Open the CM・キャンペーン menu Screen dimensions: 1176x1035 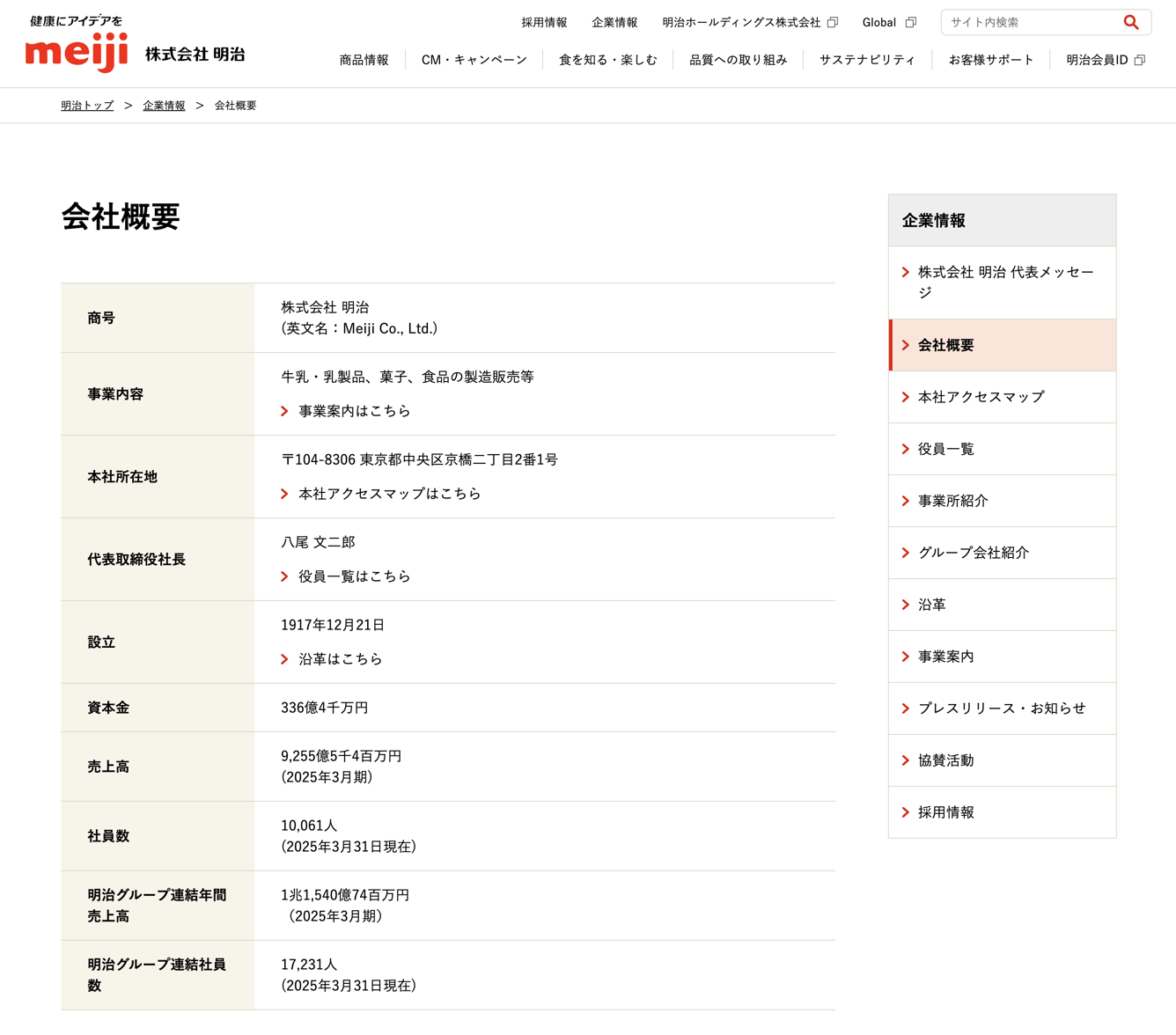click(474, 61)
